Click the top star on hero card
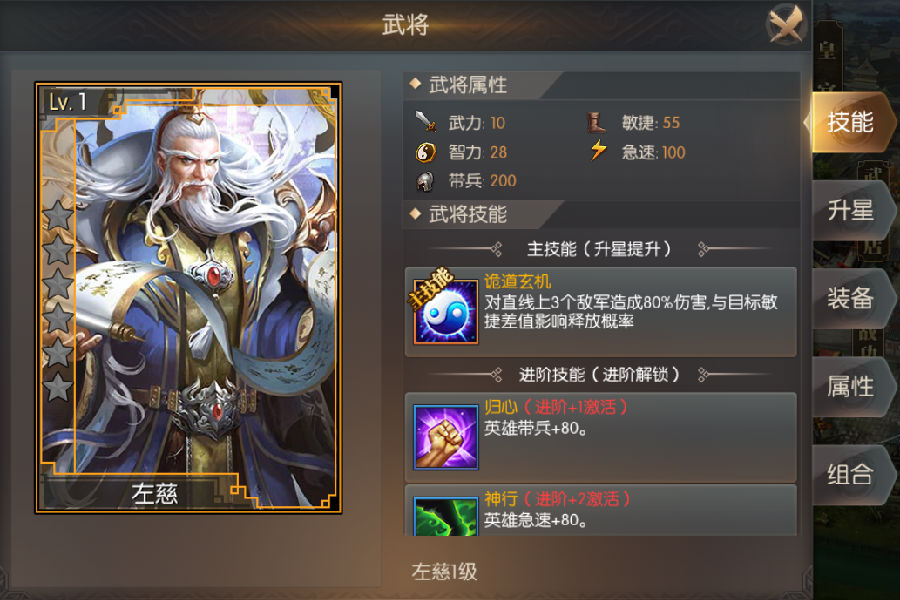900x600 pixels. coord(58,215)
